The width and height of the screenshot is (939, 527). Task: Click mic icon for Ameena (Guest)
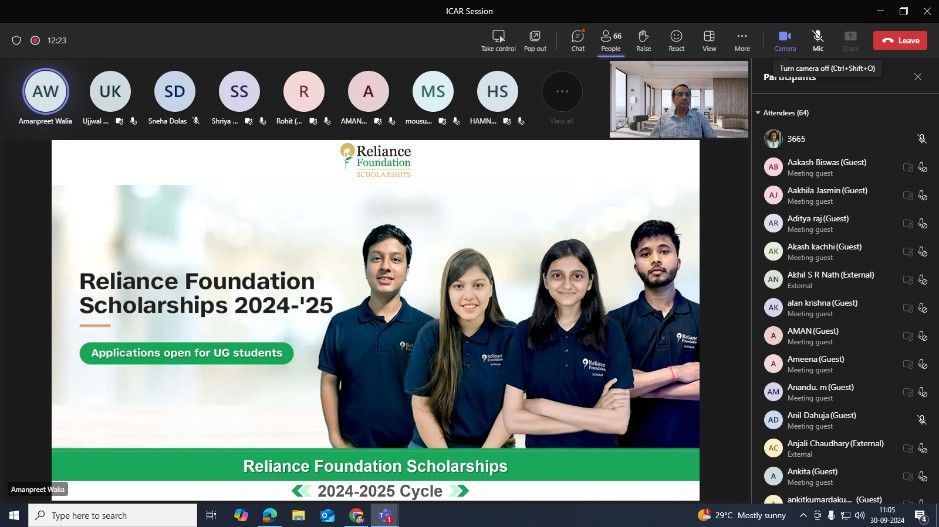coord(922,364)
